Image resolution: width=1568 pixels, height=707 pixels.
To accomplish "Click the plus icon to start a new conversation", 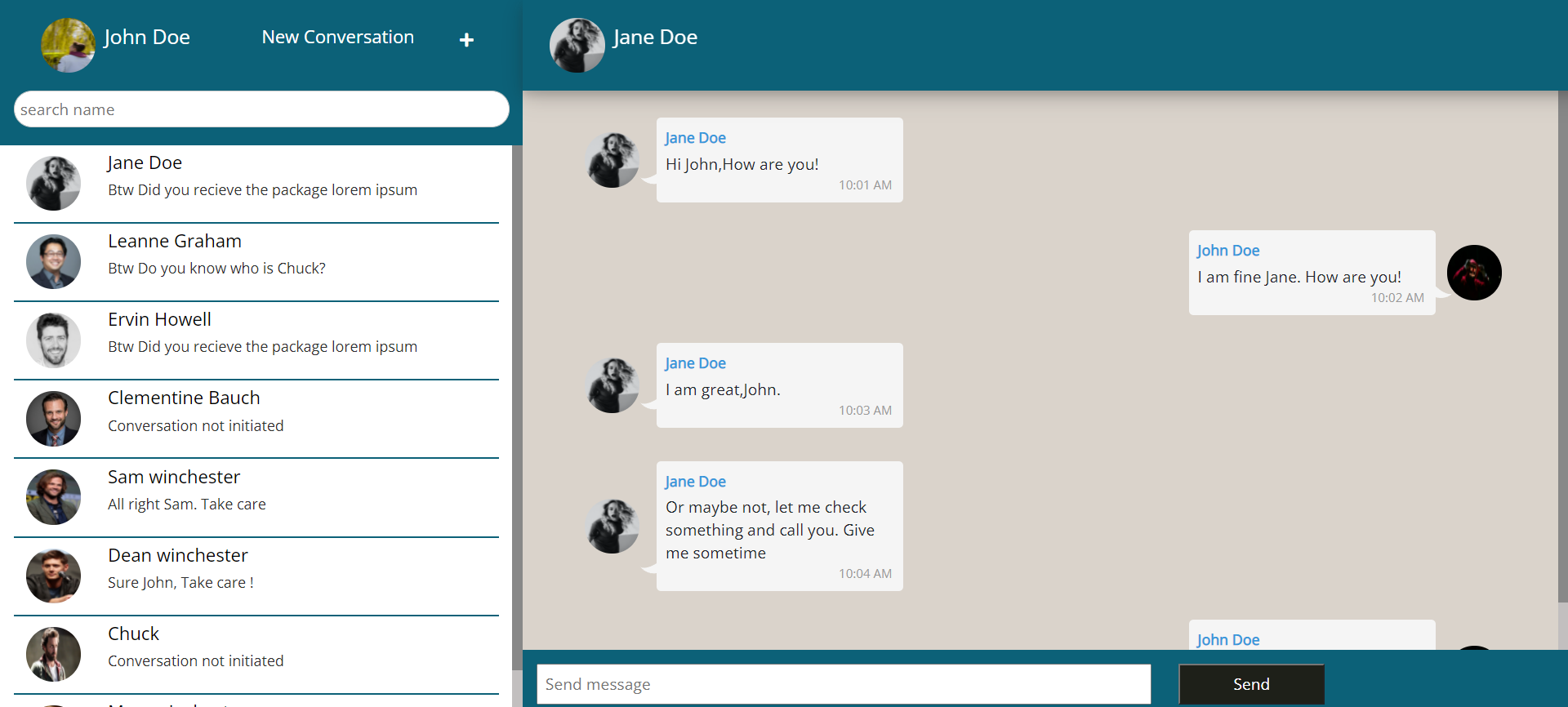I will (466, 40).
